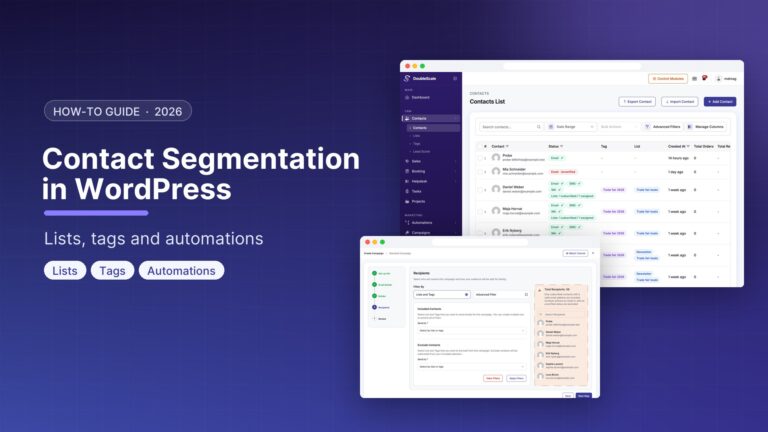
Task: Click Mia Schneider's avatar in the contacts table
Action: tap(496, 171)
